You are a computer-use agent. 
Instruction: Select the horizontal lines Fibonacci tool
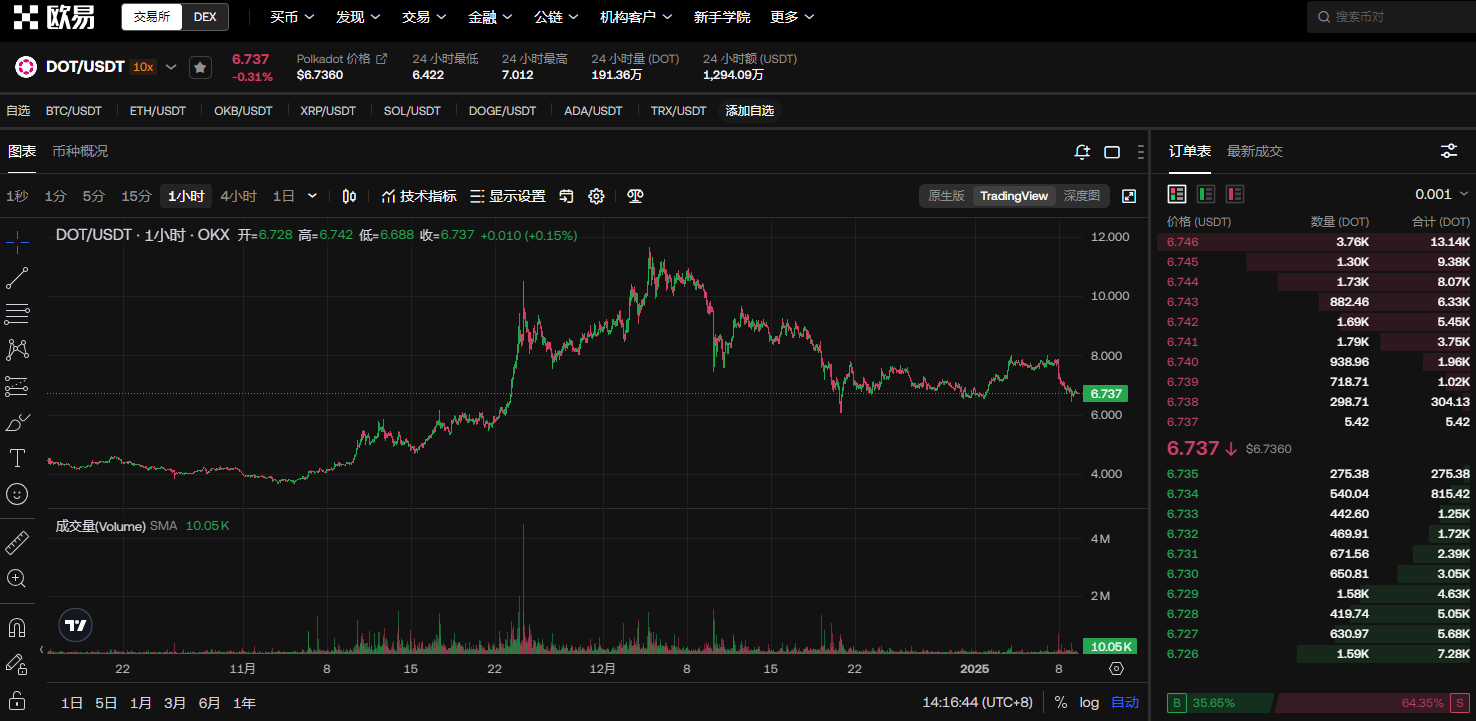(x=17, y=314)
